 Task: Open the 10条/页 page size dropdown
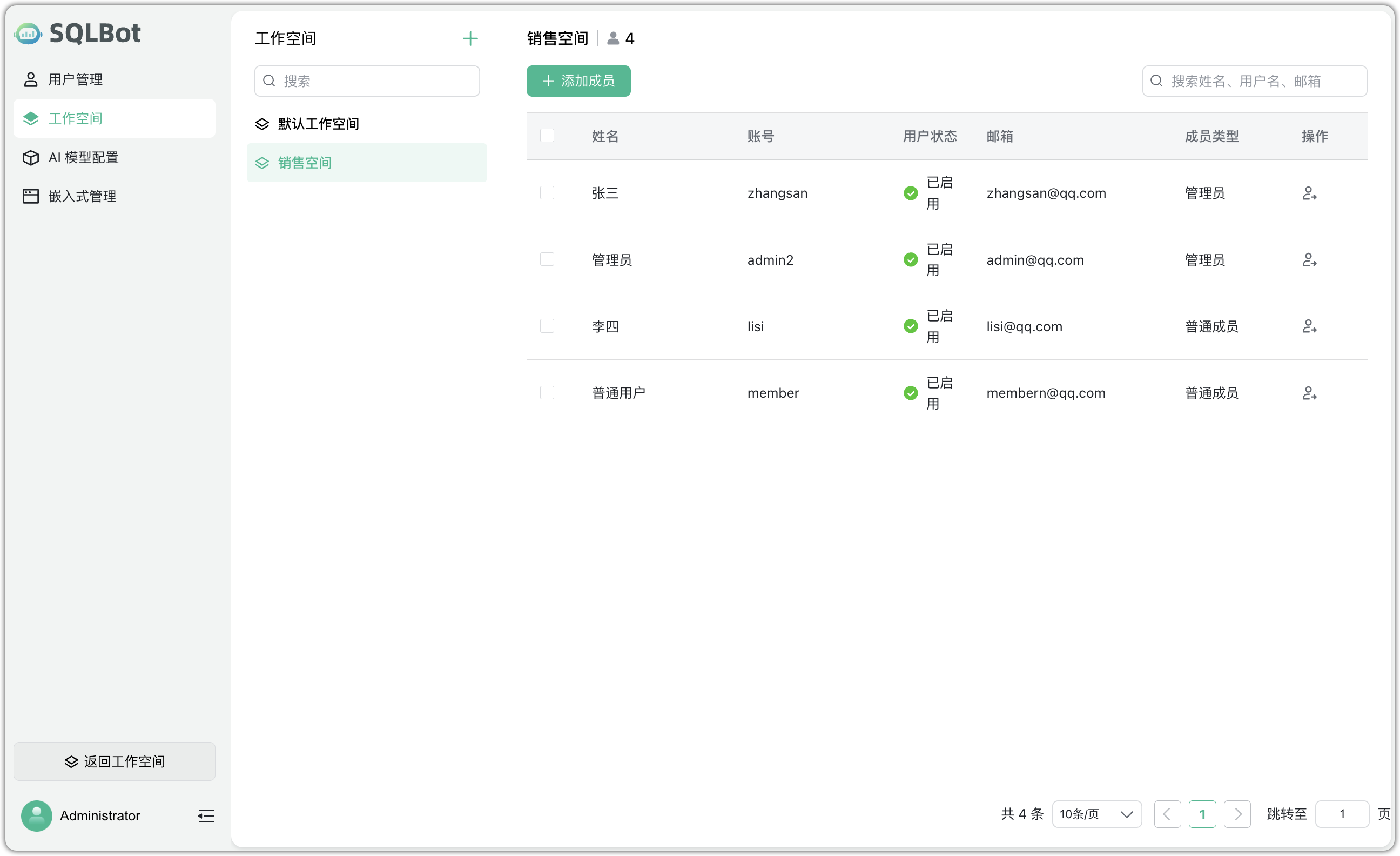click(1096, 814)
